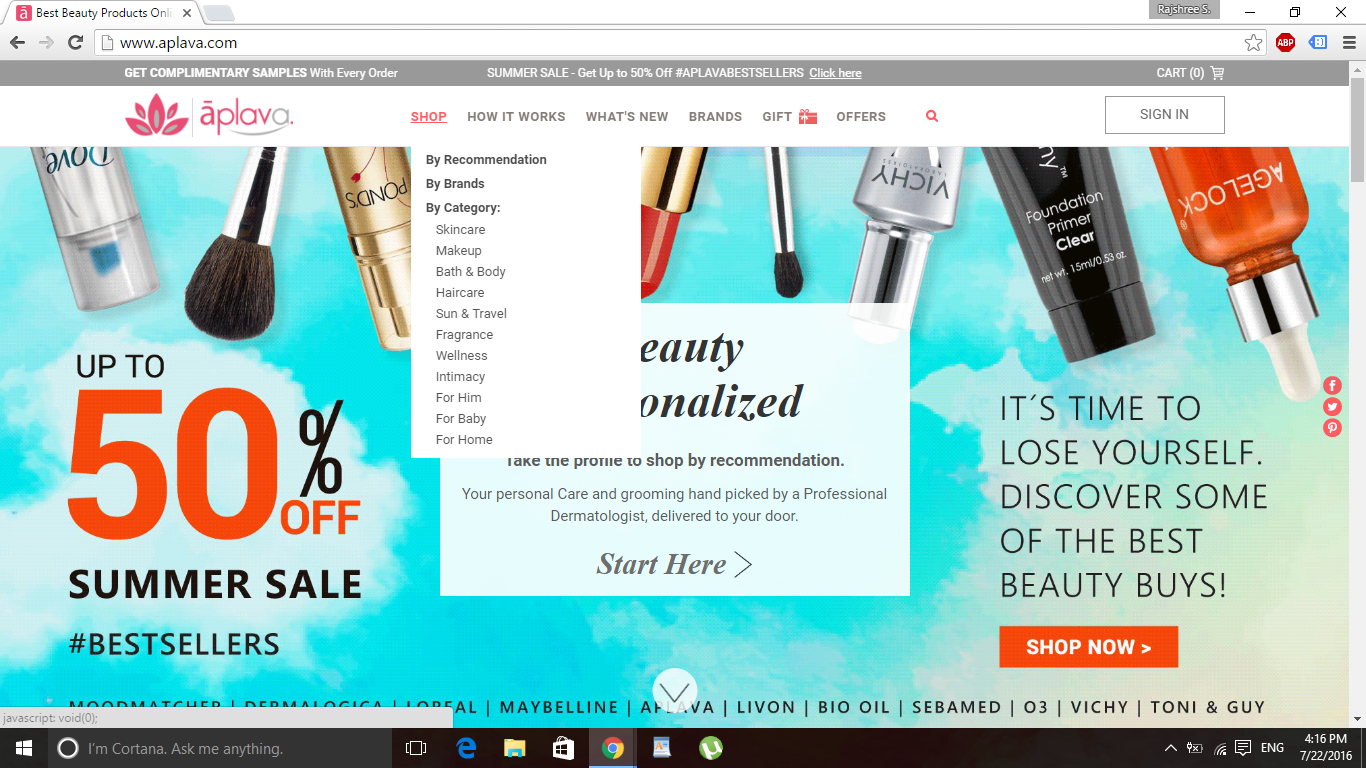Click the browser address bar
This screenshot has width=1366, height=768.
pos(670,43)
